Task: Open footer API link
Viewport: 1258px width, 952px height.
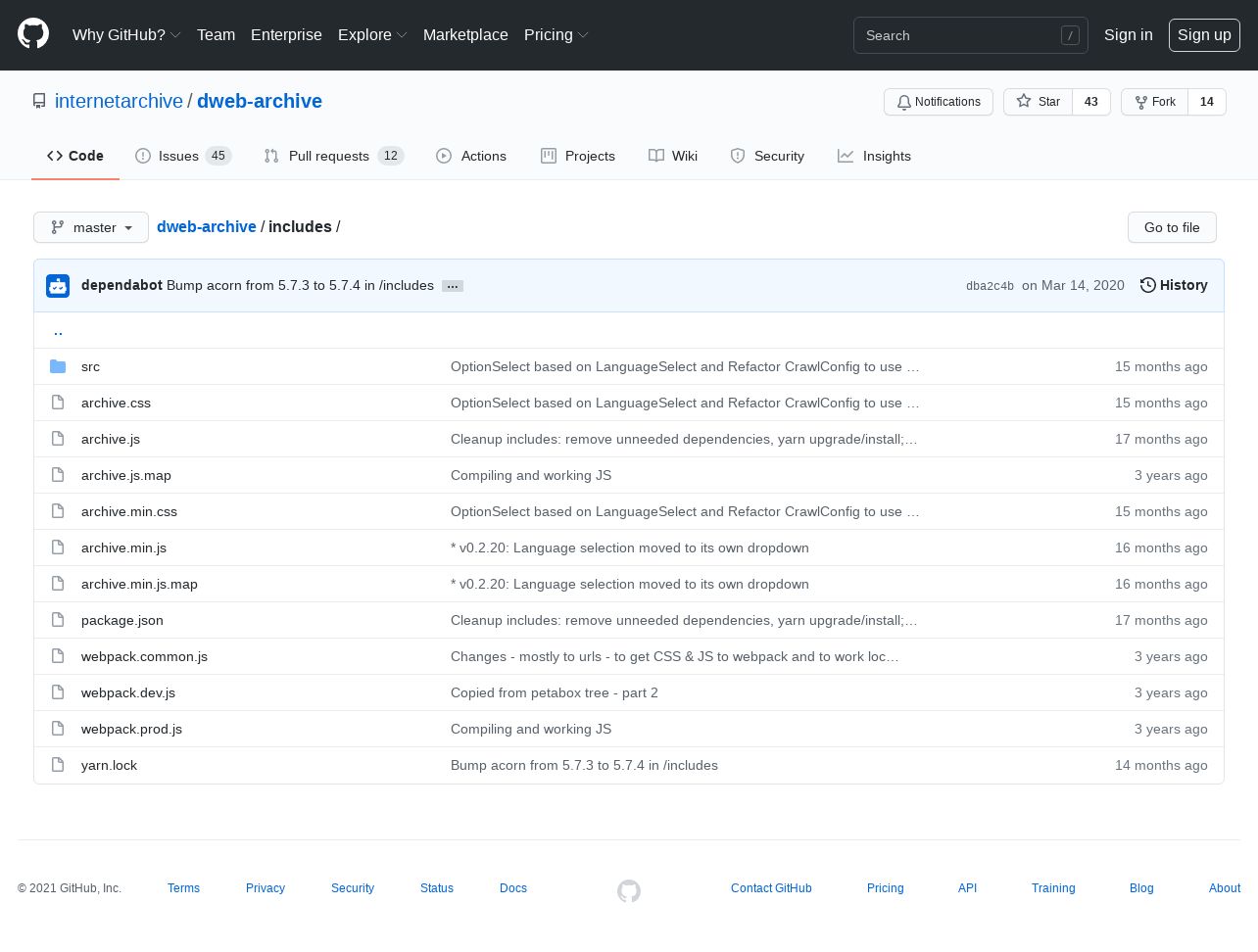Action: (x=967, y=888)
